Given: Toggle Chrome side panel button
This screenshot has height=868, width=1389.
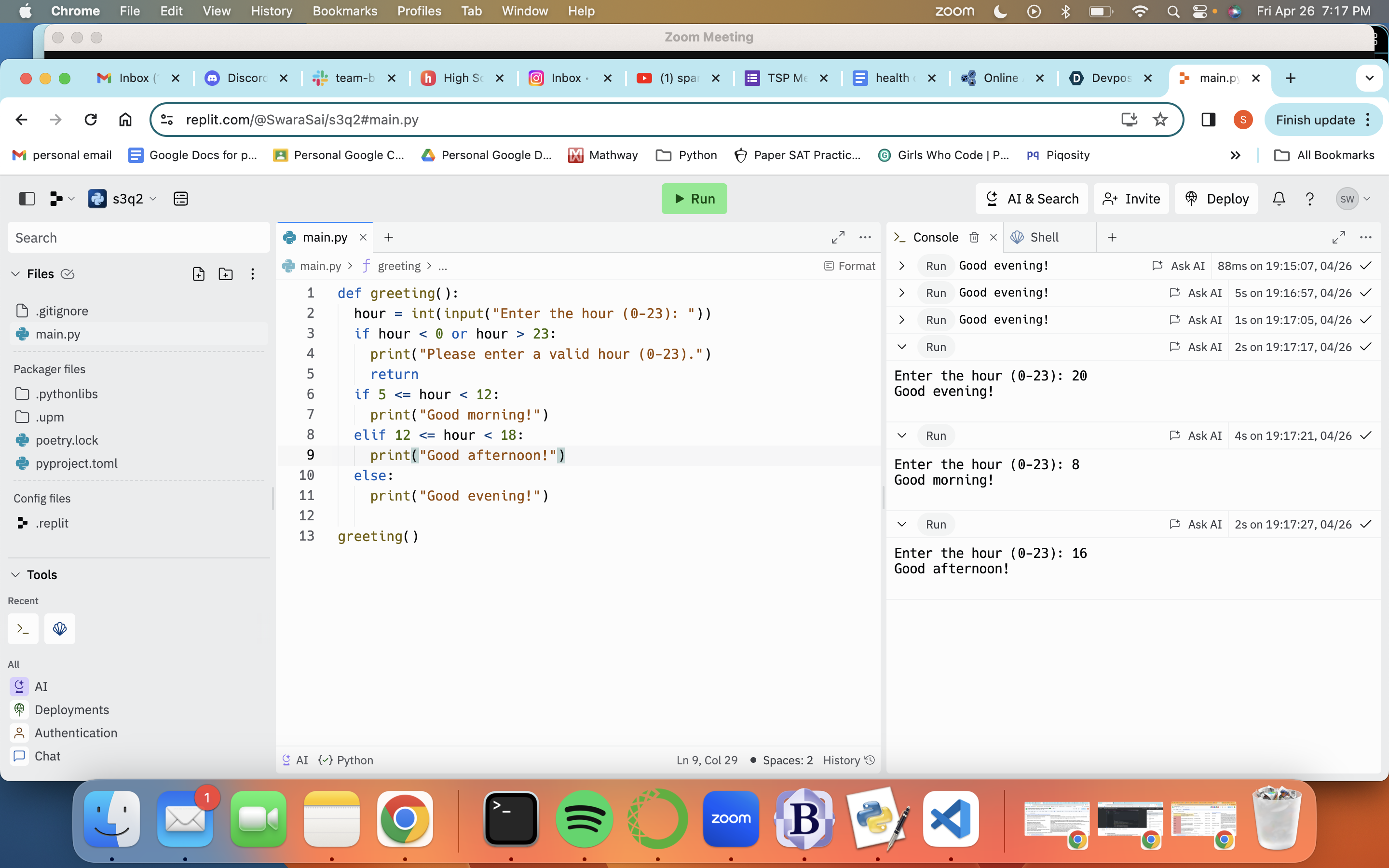Looking at the screenshot, I should [x=1208, y=120].
